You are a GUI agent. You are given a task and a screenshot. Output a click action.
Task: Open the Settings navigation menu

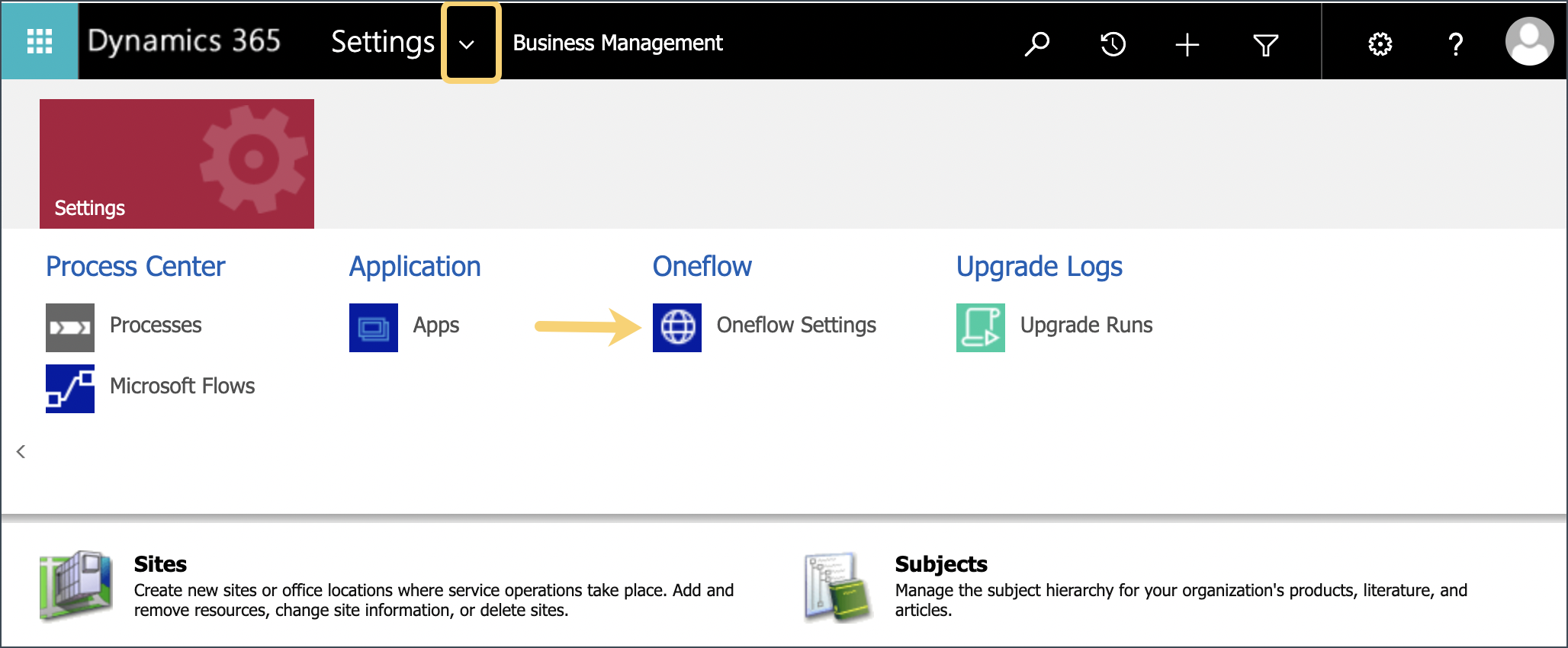[x=383, y=42]
